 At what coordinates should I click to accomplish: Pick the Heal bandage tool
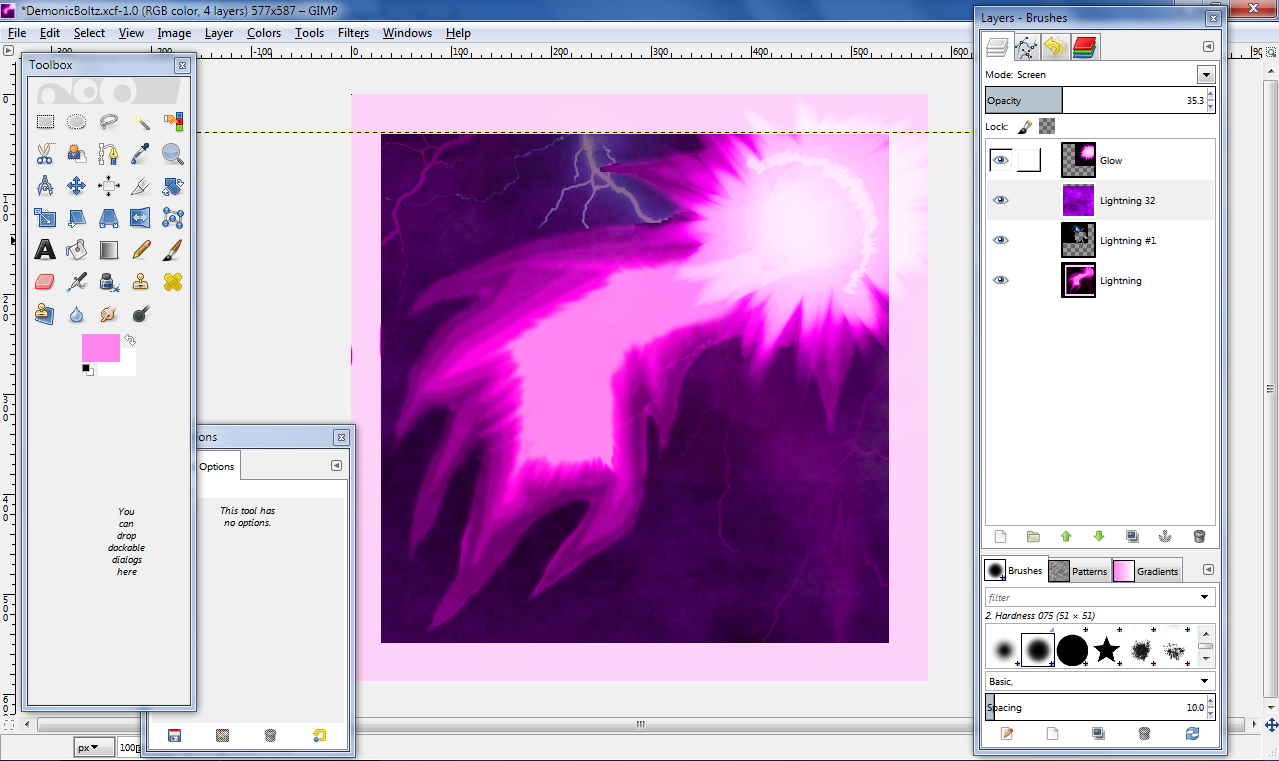pos(173,282)
